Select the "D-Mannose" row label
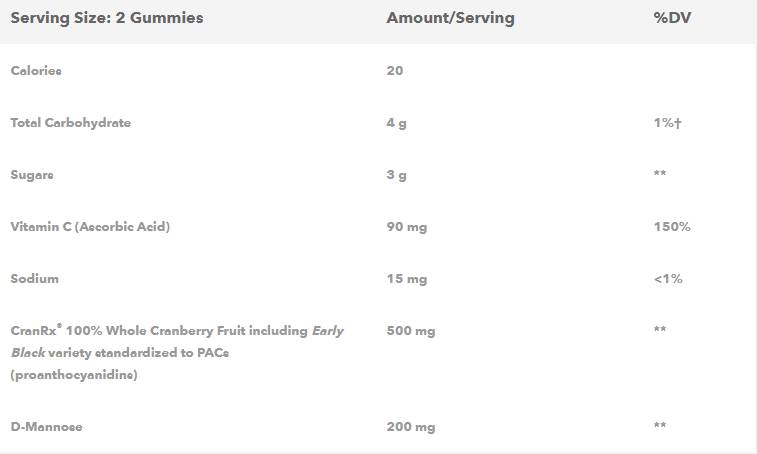The height and width of the screenshot is (454, 757). point(46,427)
